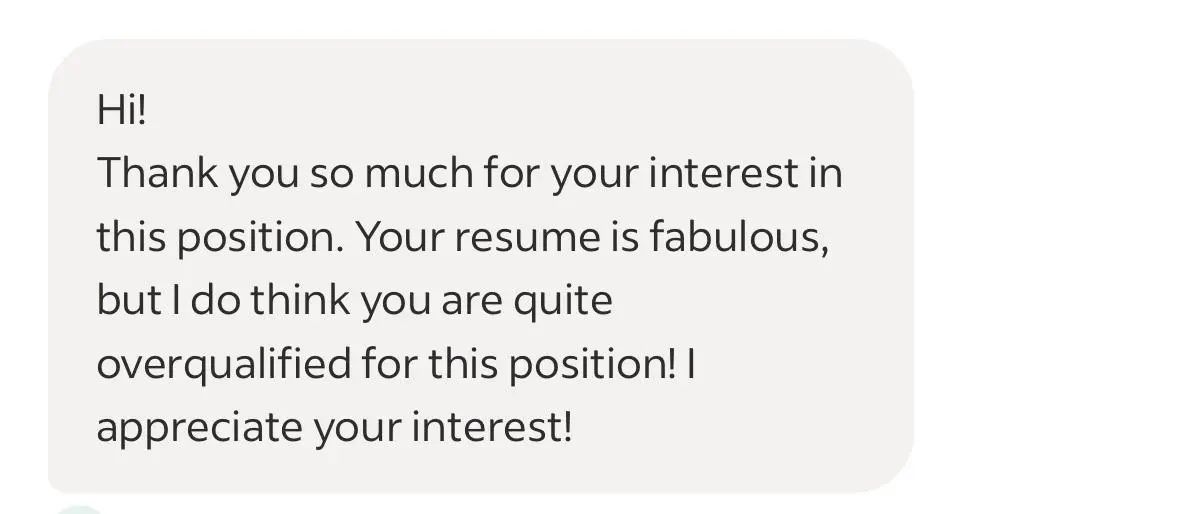Click the word "much" in the thank-you line
Viewport: 1179px width, 514px height.
(418, 173)
